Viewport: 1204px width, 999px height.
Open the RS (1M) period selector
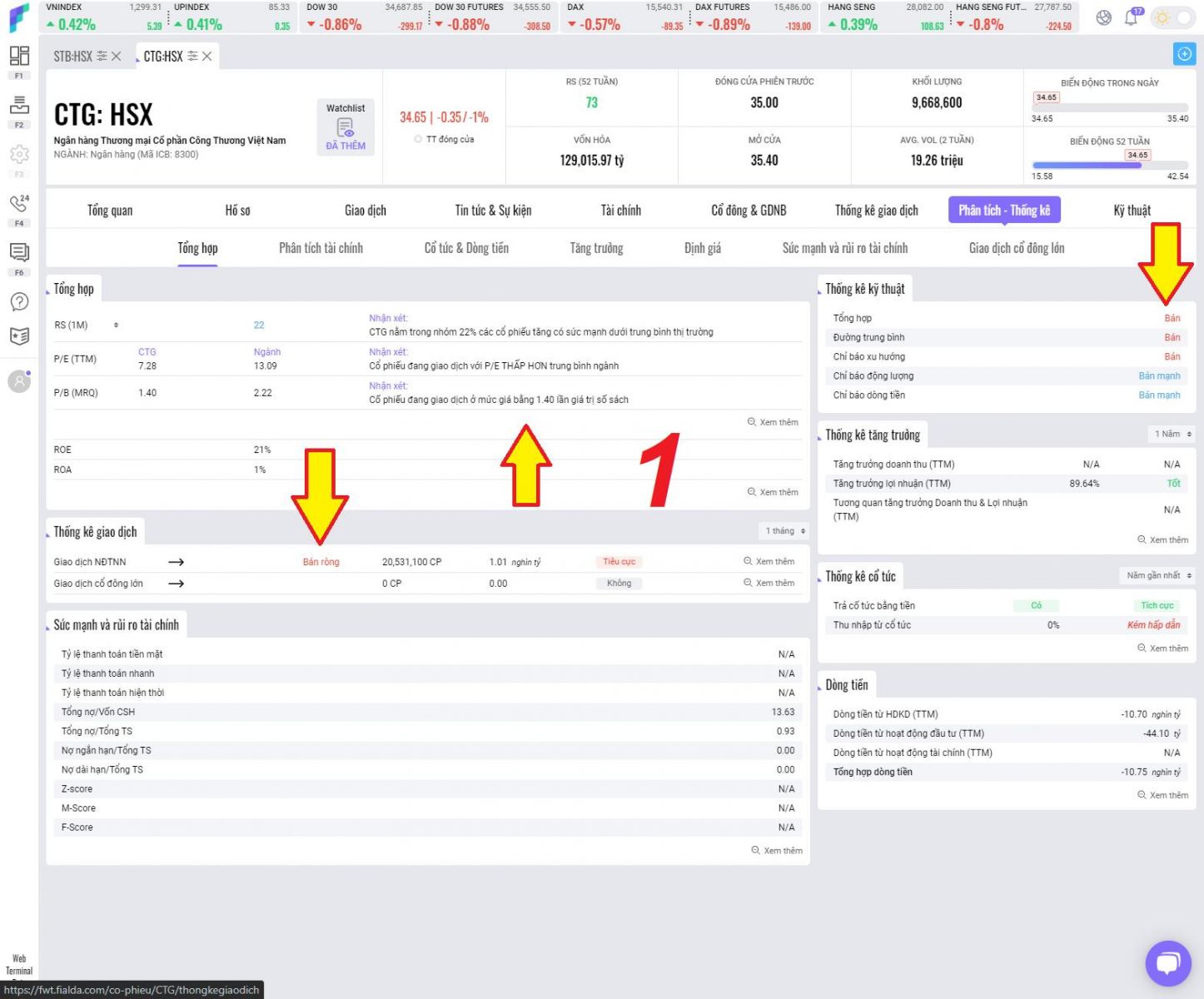(116, 326)
